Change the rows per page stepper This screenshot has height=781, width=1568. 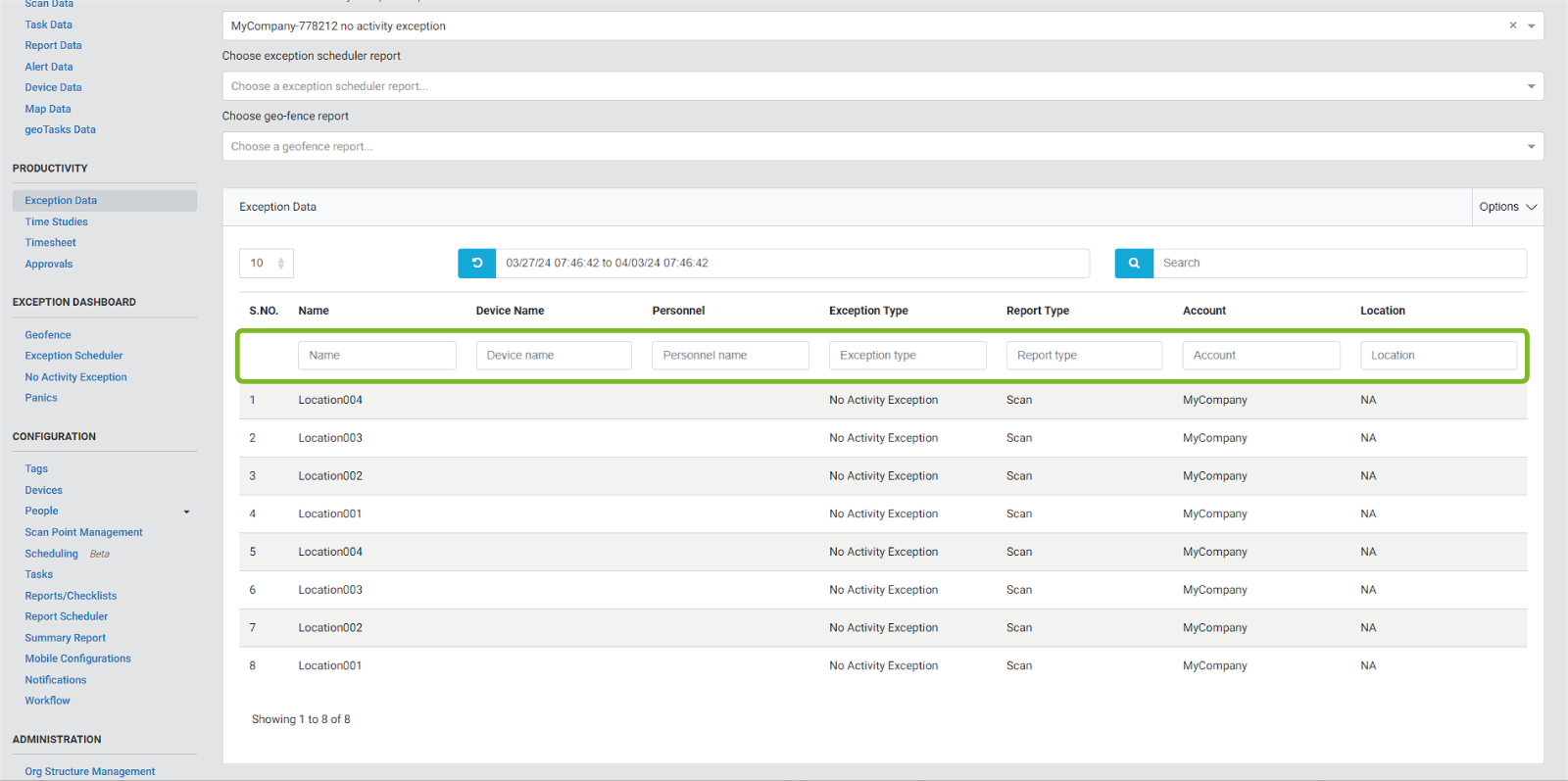pos(280,263)
